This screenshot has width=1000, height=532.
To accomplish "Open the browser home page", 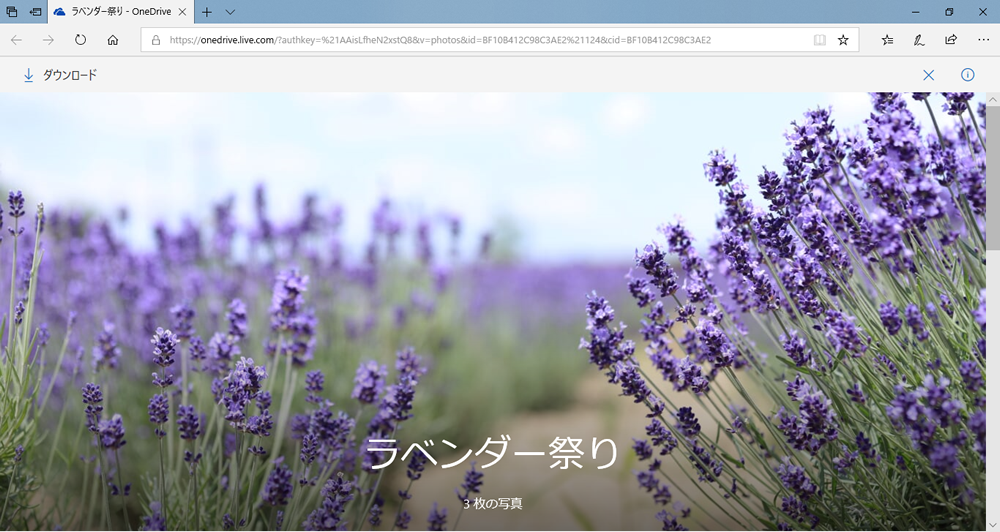I will [x=113, y=40].
